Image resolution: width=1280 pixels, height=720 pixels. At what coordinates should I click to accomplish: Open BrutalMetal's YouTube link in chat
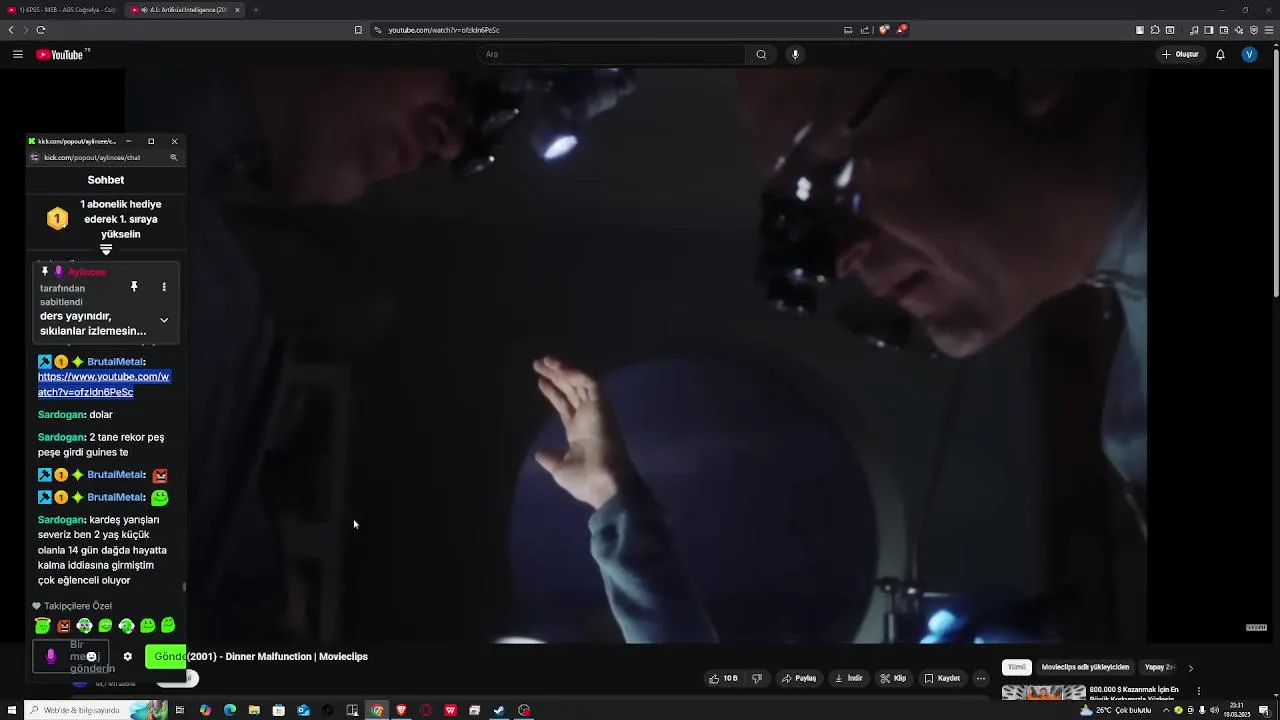[x=103, y=384]
